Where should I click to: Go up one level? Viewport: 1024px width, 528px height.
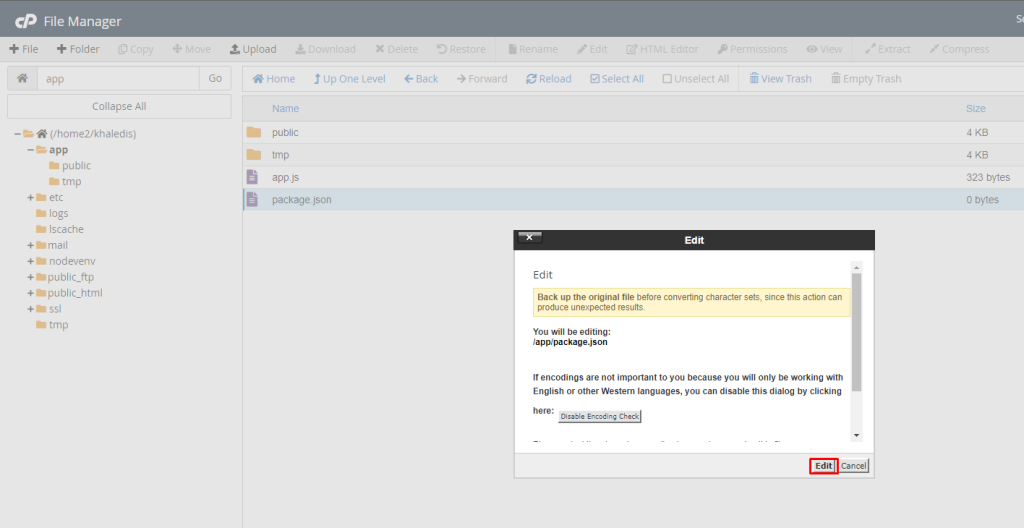coord(348,79)
